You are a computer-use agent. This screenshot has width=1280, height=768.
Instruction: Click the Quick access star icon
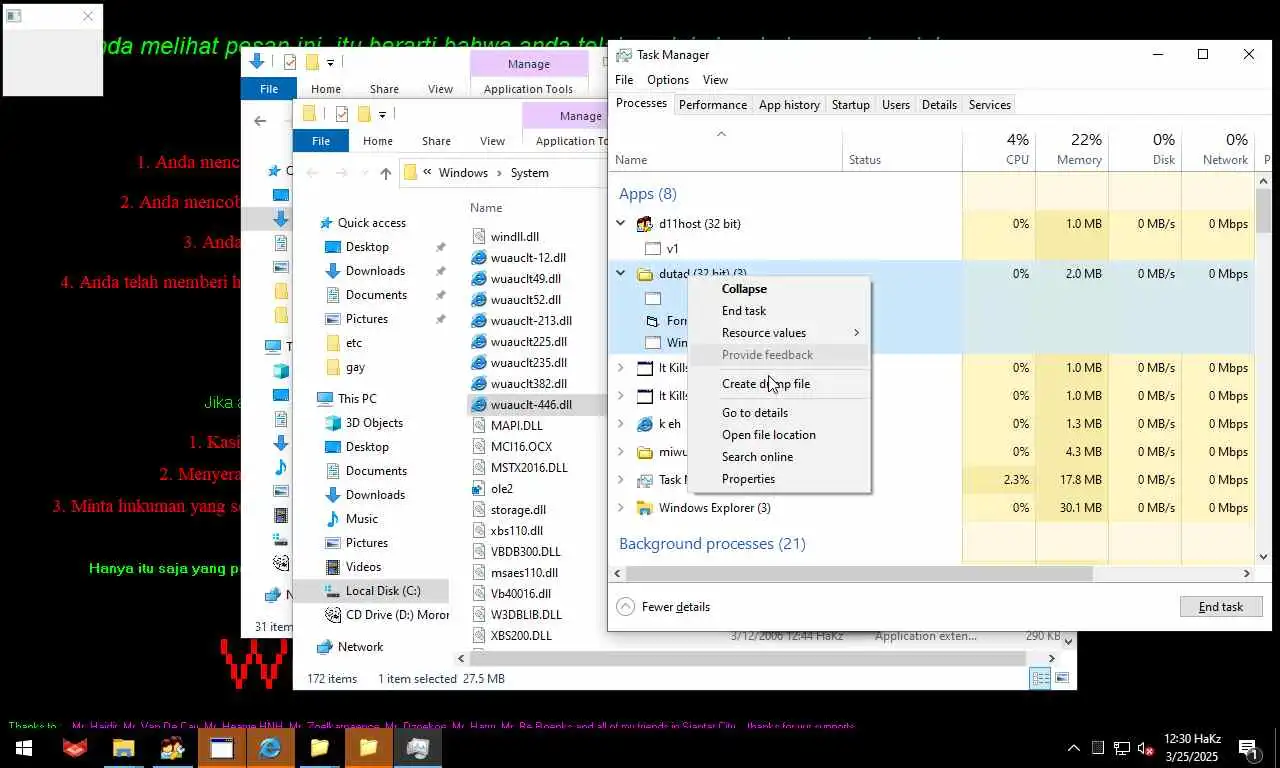tap(325, 223)
